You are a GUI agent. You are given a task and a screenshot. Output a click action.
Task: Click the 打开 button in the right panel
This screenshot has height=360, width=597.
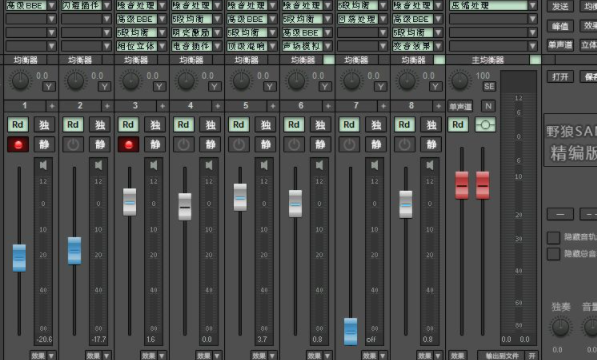click(560, 76)
